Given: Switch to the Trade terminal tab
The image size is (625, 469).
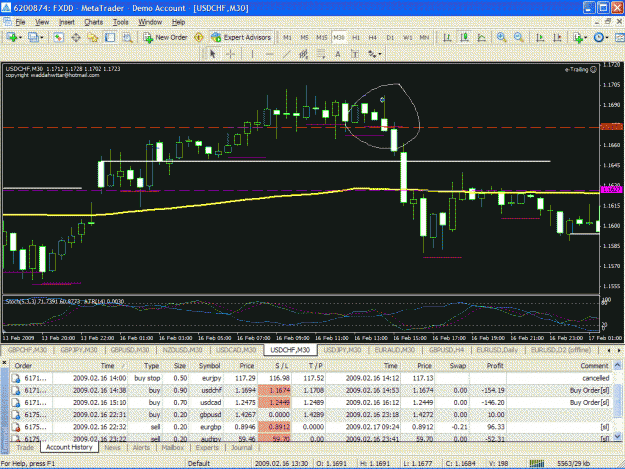Looking at the screenshot, I should click(25, 447).
